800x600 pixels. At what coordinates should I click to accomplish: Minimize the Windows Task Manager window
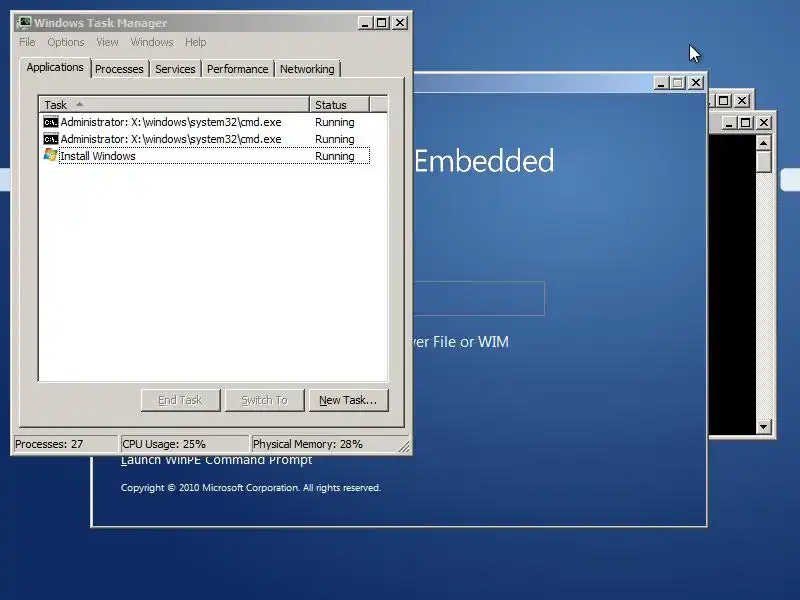click(x=365, y=23)
